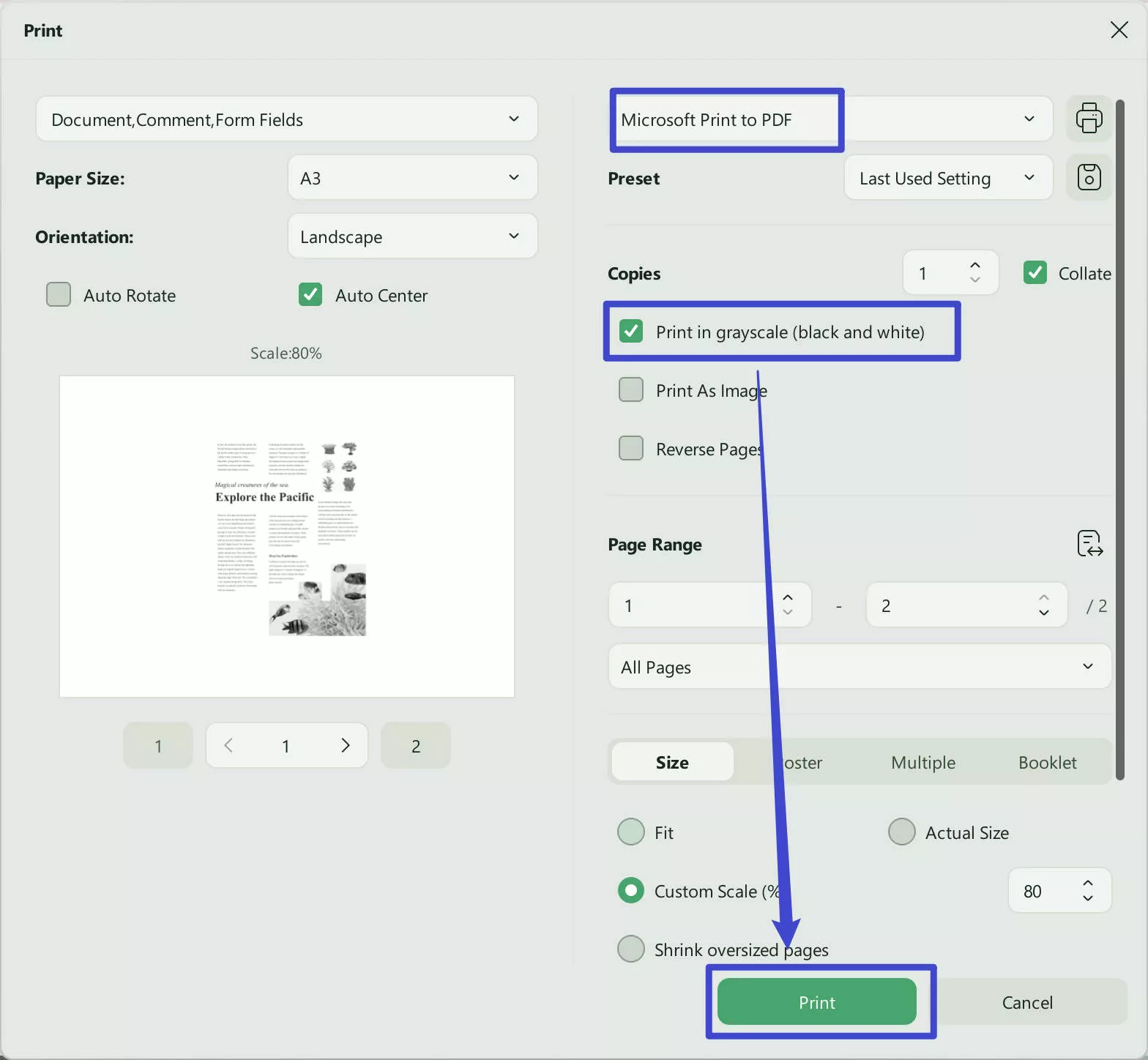1148x1060 pixels.
Task: Click the printer properties icon
Action: 1089,119
